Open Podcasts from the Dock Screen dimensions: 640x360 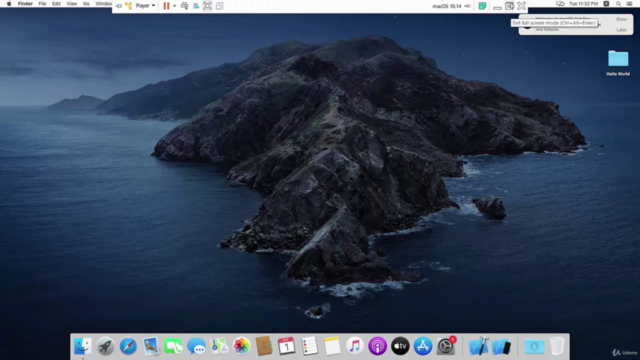click(378, 346)
